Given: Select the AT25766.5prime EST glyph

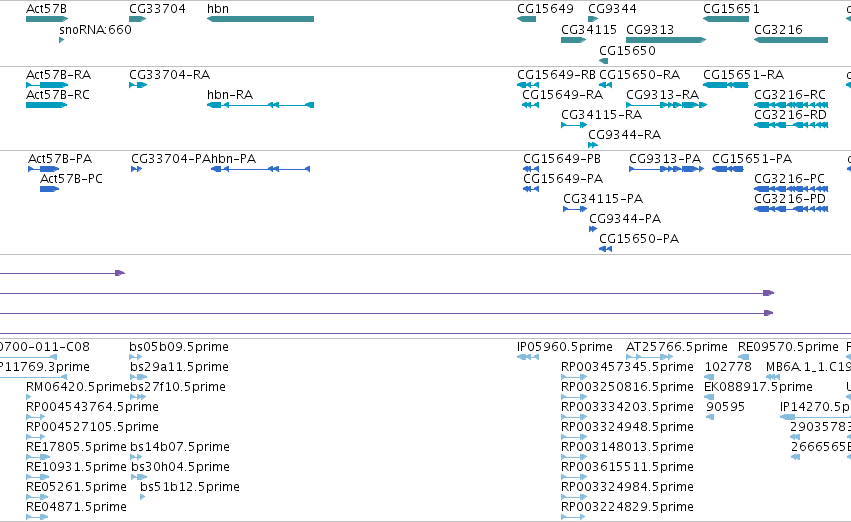Looking at the screenshot, I should (650, 357).
